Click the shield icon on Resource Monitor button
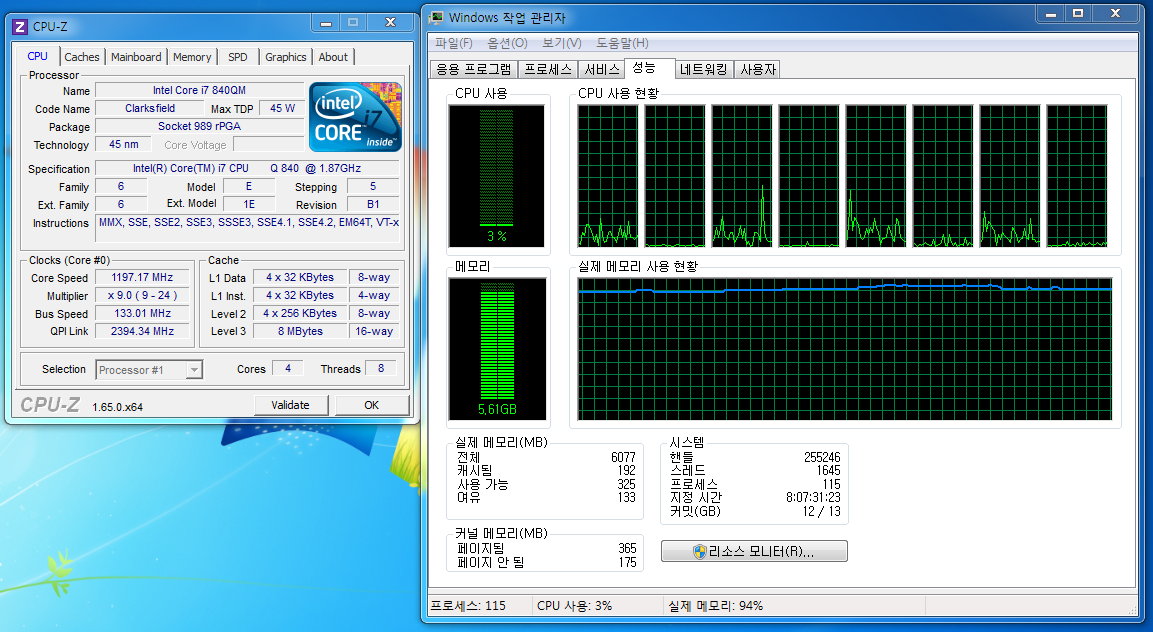The image size is (1153, 632). (x=700, y=552)
